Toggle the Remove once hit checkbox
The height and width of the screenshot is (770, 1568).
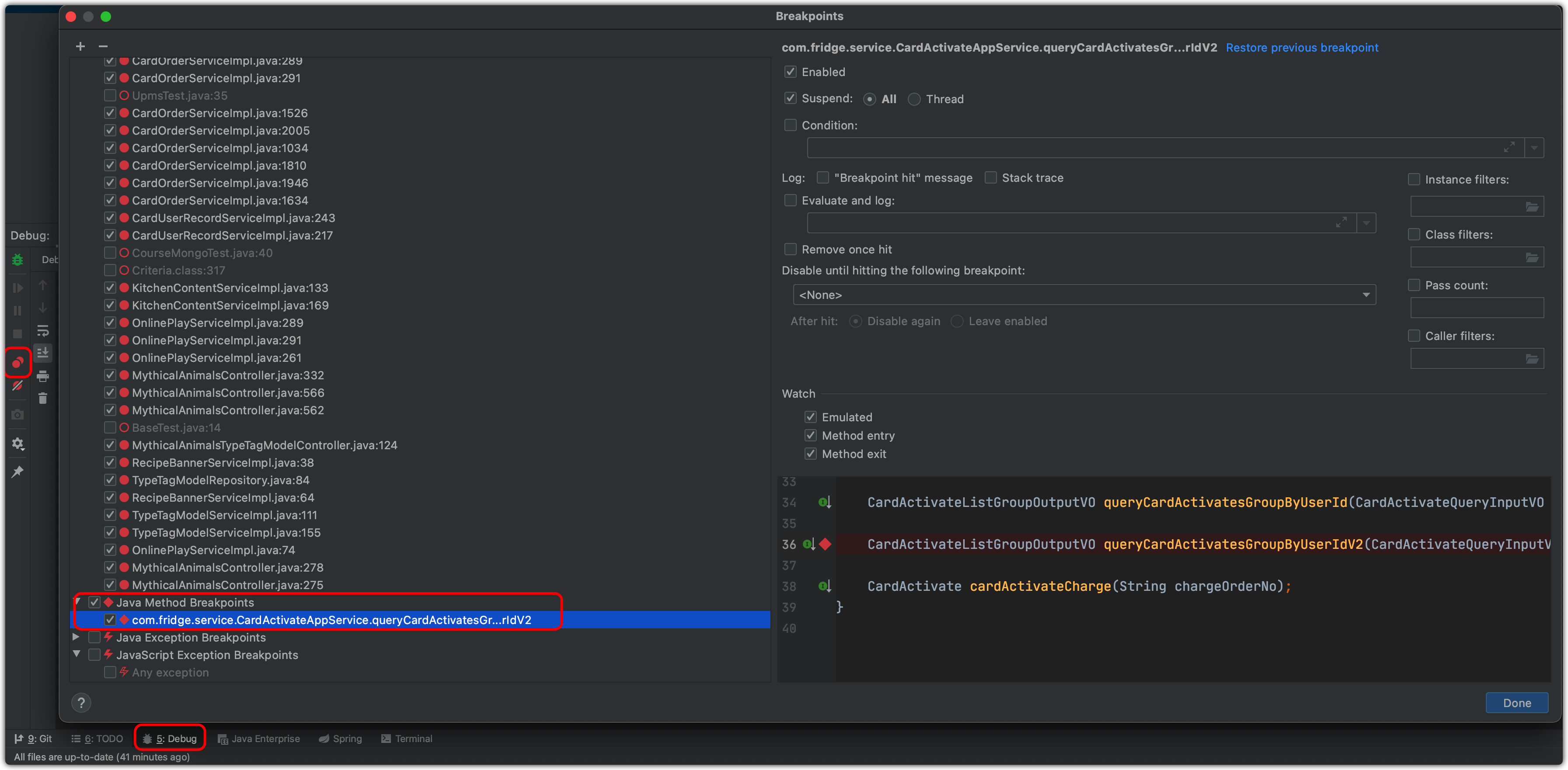tap(790, 250)
